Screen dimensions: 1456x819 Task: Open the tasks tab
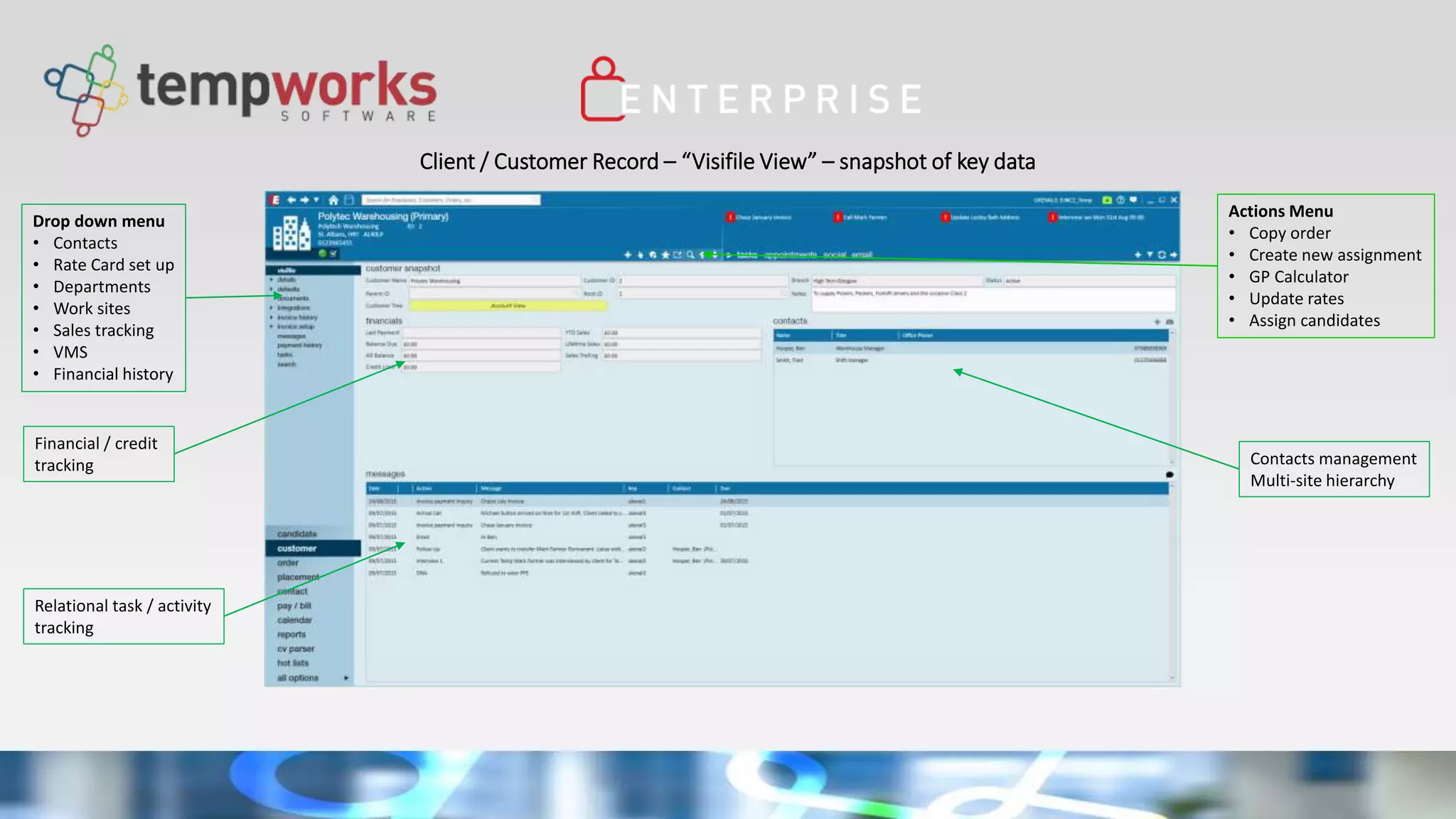[x=747, y=255]
